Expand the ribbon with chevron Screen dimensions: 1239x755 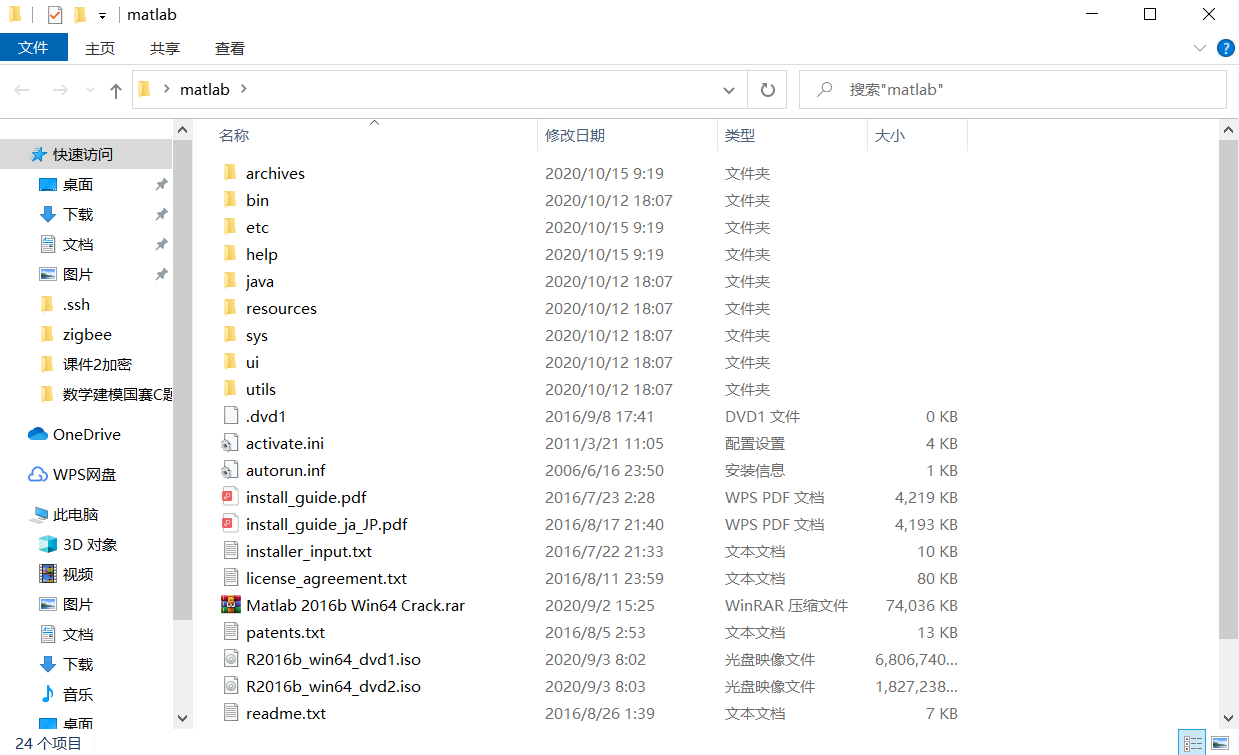[x=1200, y=48]
